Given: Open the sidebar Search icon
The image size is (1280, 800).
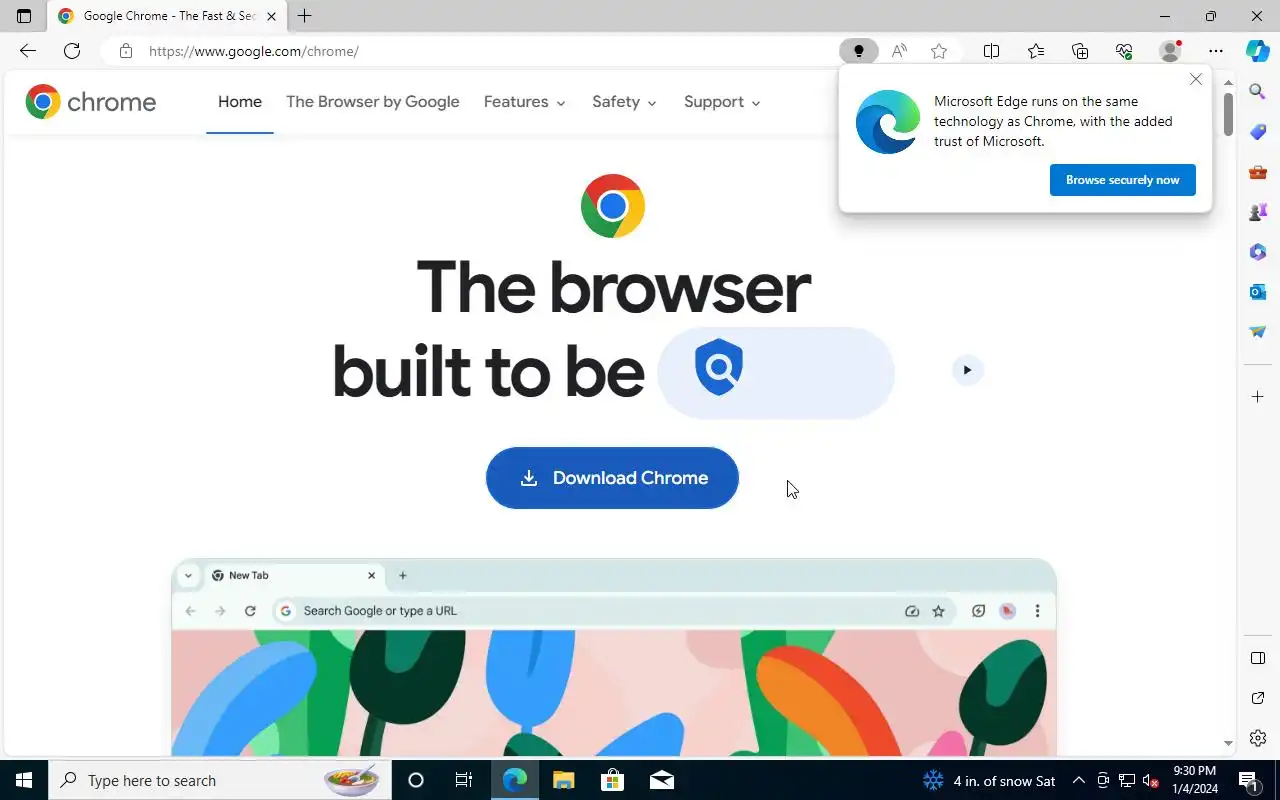Looking at the screenshot, I should click(1258, 92).
